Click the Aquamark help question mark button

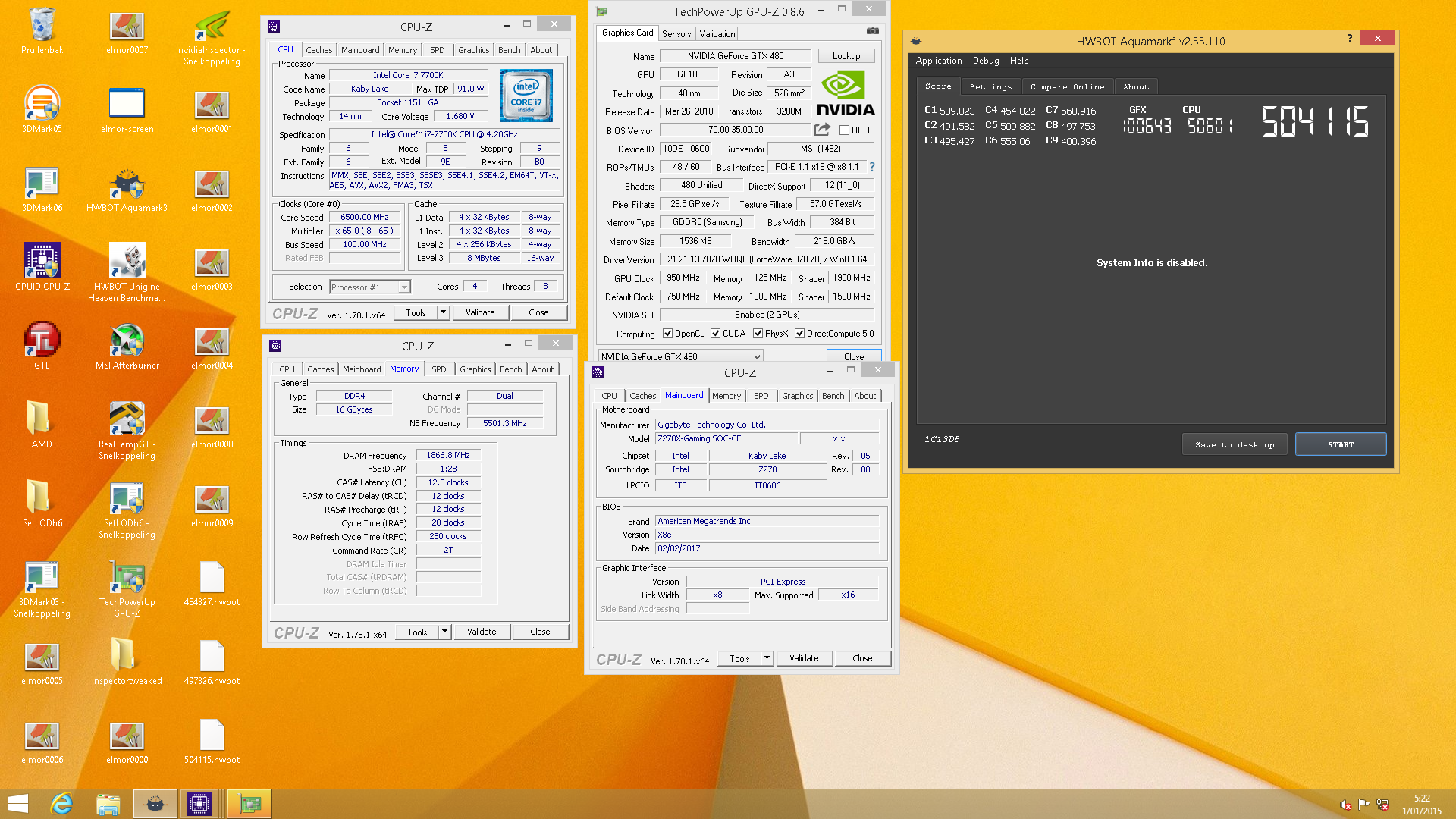click(x=1350, y=38)
